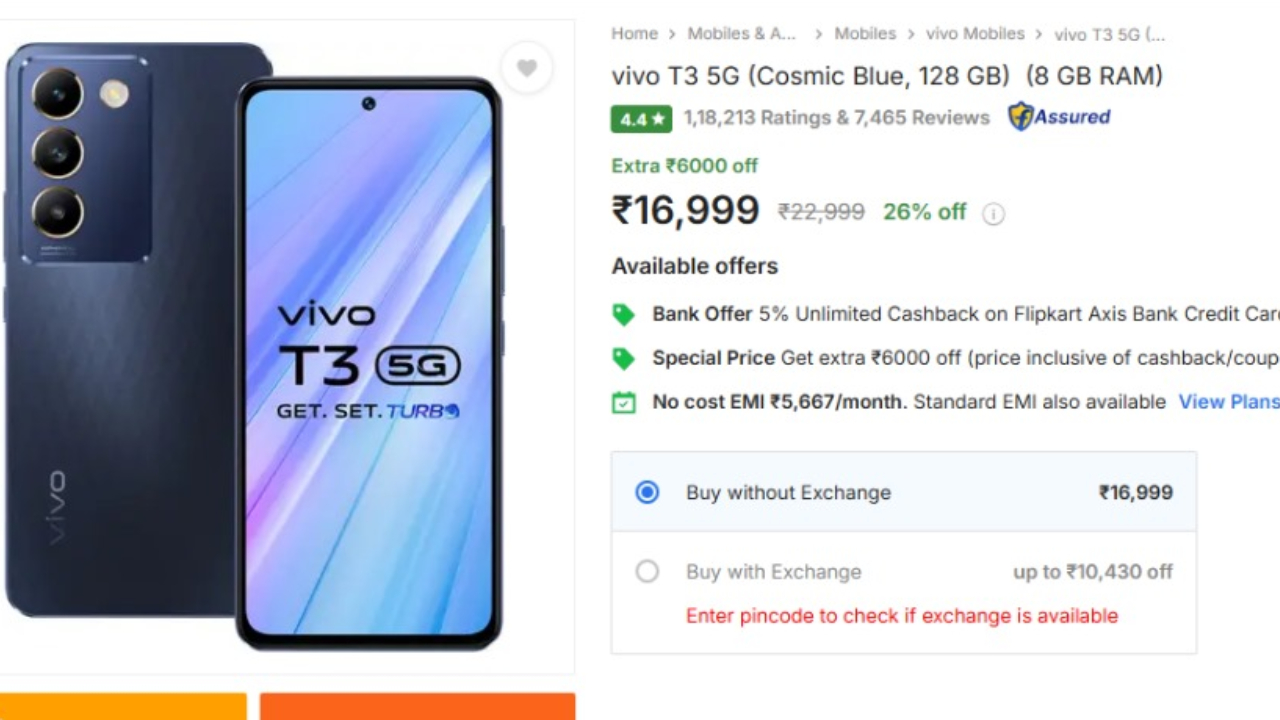Viewport: 1280px width, 720px height.
Task: Click the price info icon
Action: [x=993, y=213]
